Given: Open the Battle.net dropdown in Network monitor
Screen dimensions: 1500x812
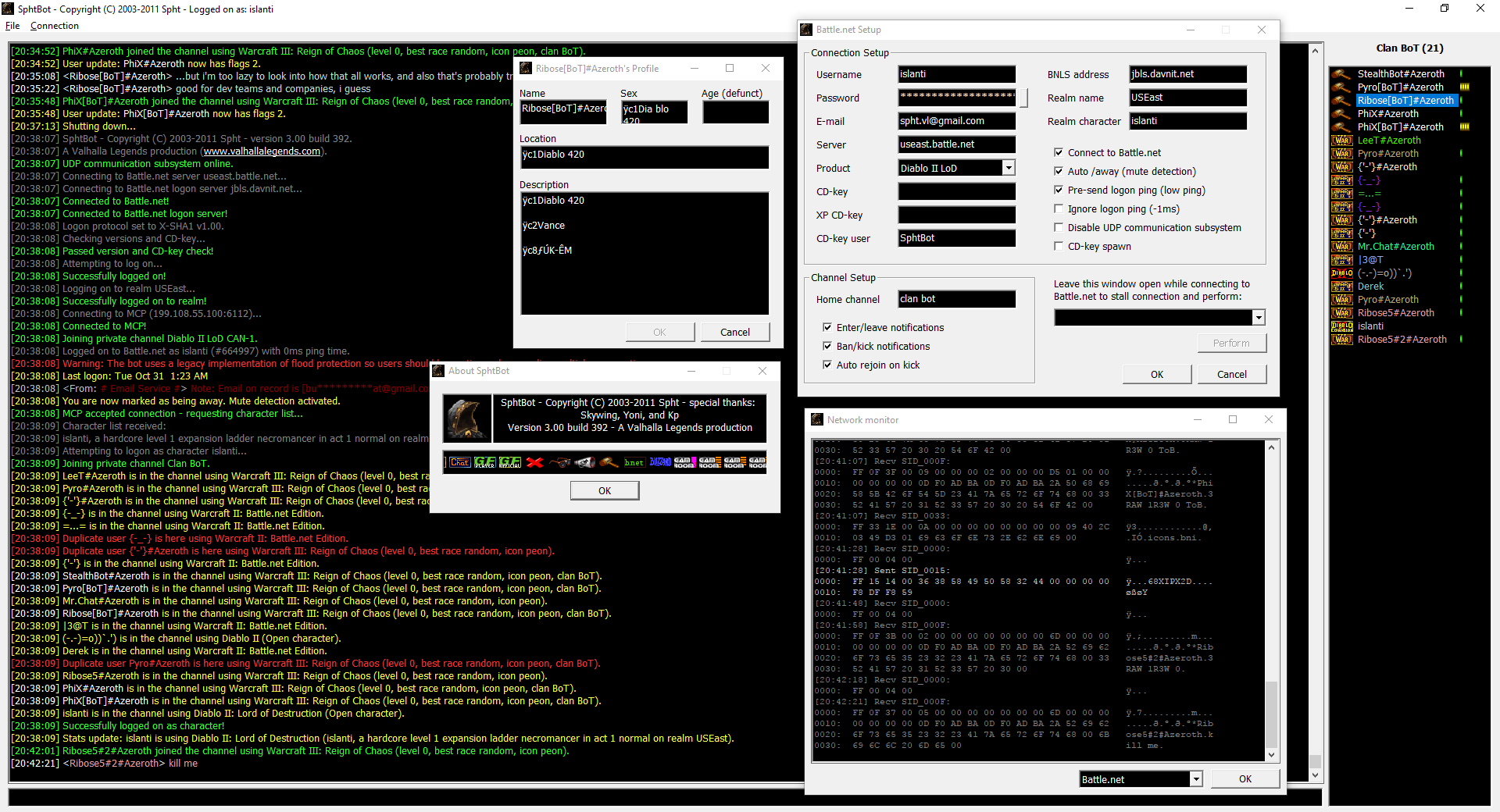Looking at the screenshot, I should click(1196, 779).
